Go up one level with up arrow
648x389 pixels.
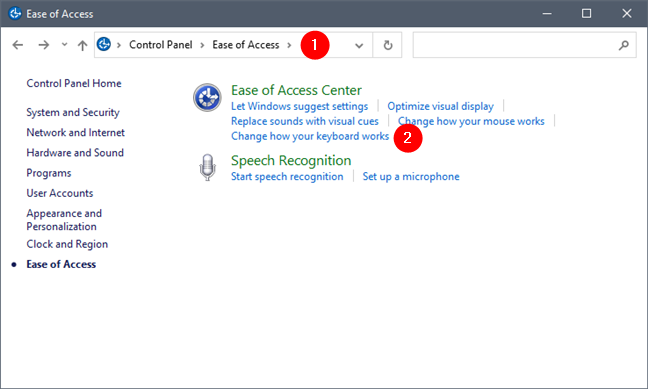(82, 45)
